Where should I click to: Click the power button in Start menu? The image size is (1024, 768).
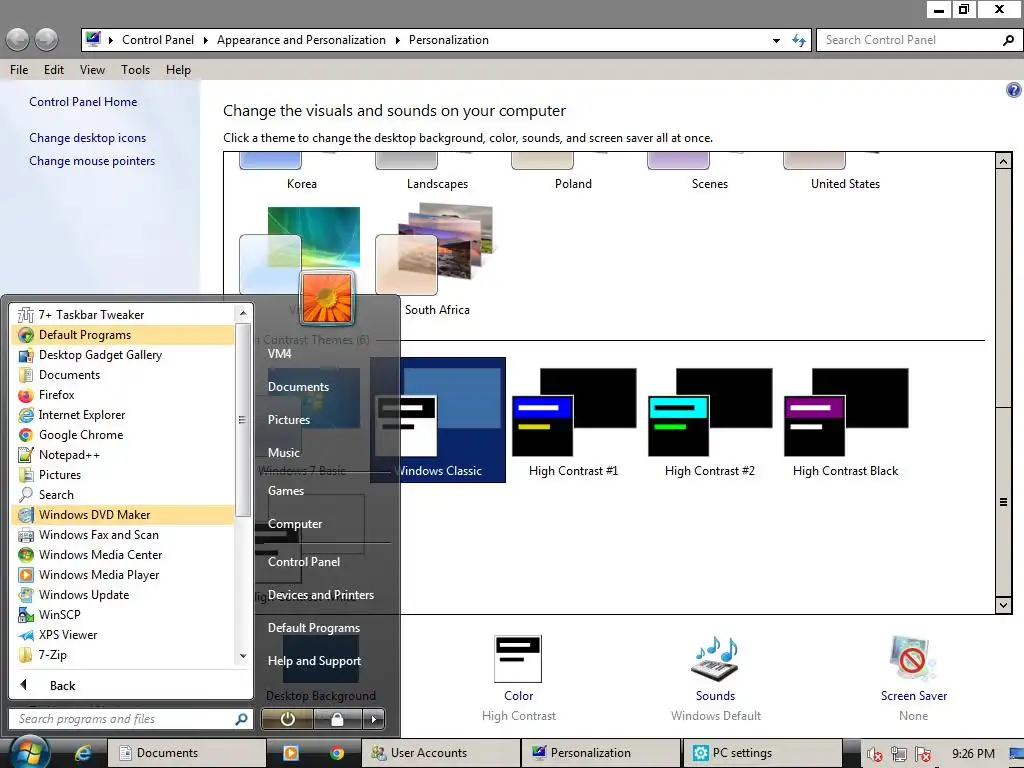[287, 719]
